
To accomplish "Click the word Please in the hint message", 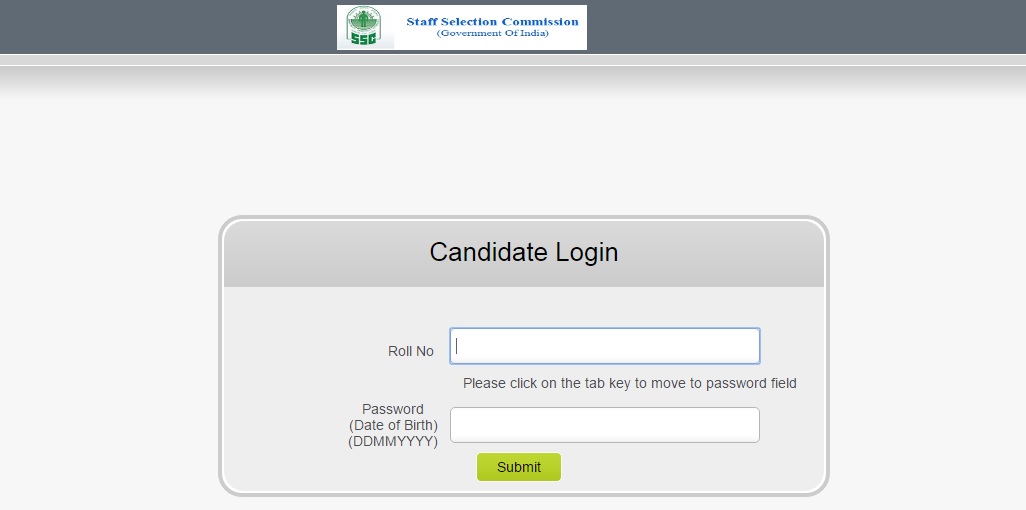I will [485, 383].
